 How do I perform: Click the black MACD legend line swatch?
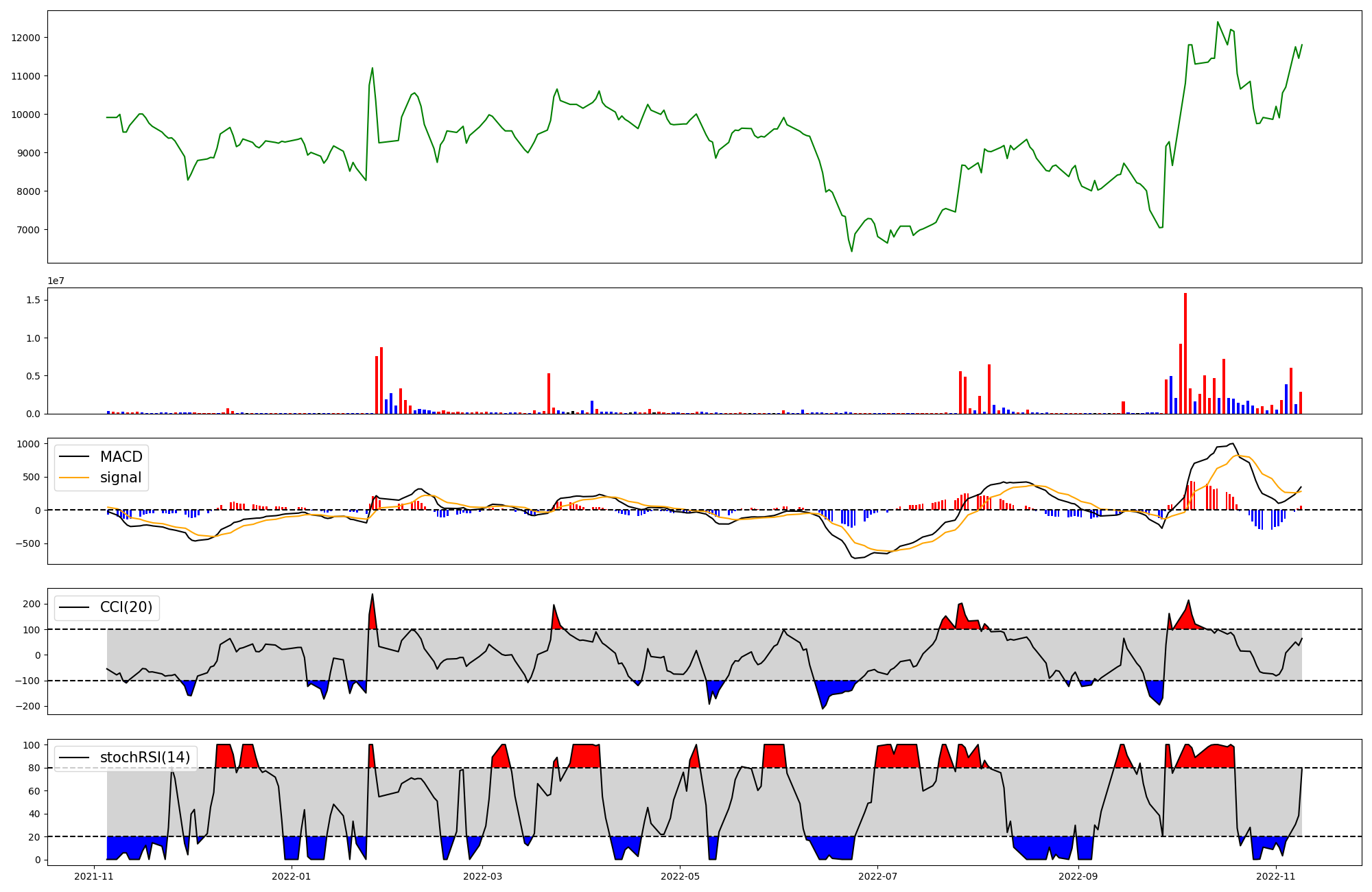click(x=74, y=457)
